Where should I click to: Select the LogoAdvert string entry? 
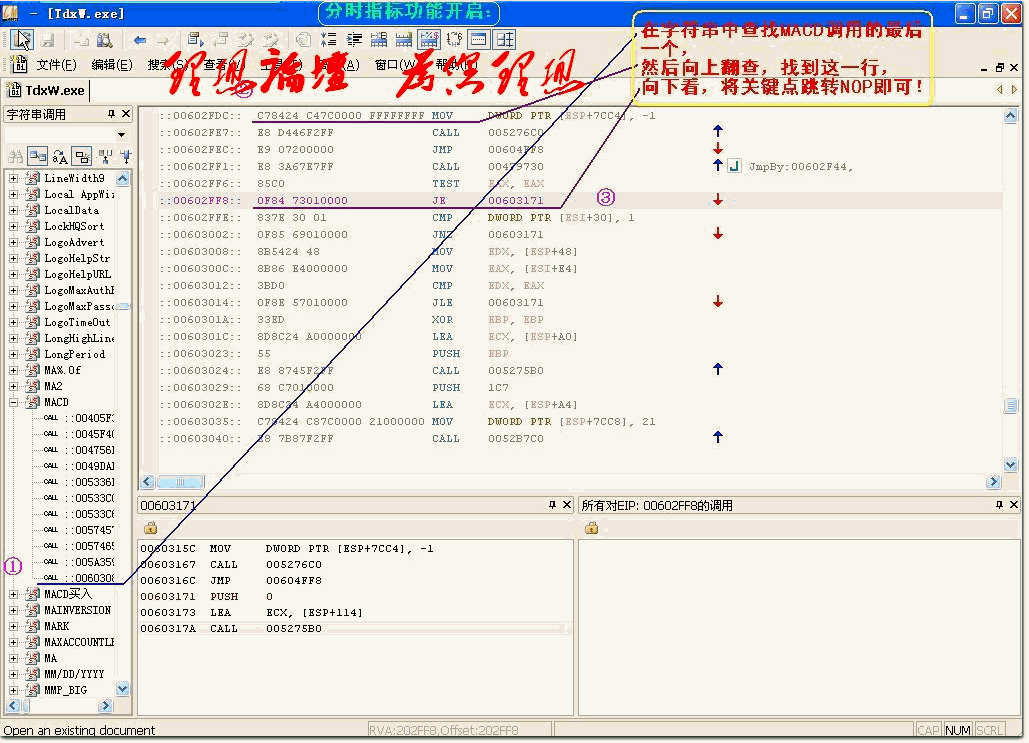74,242
